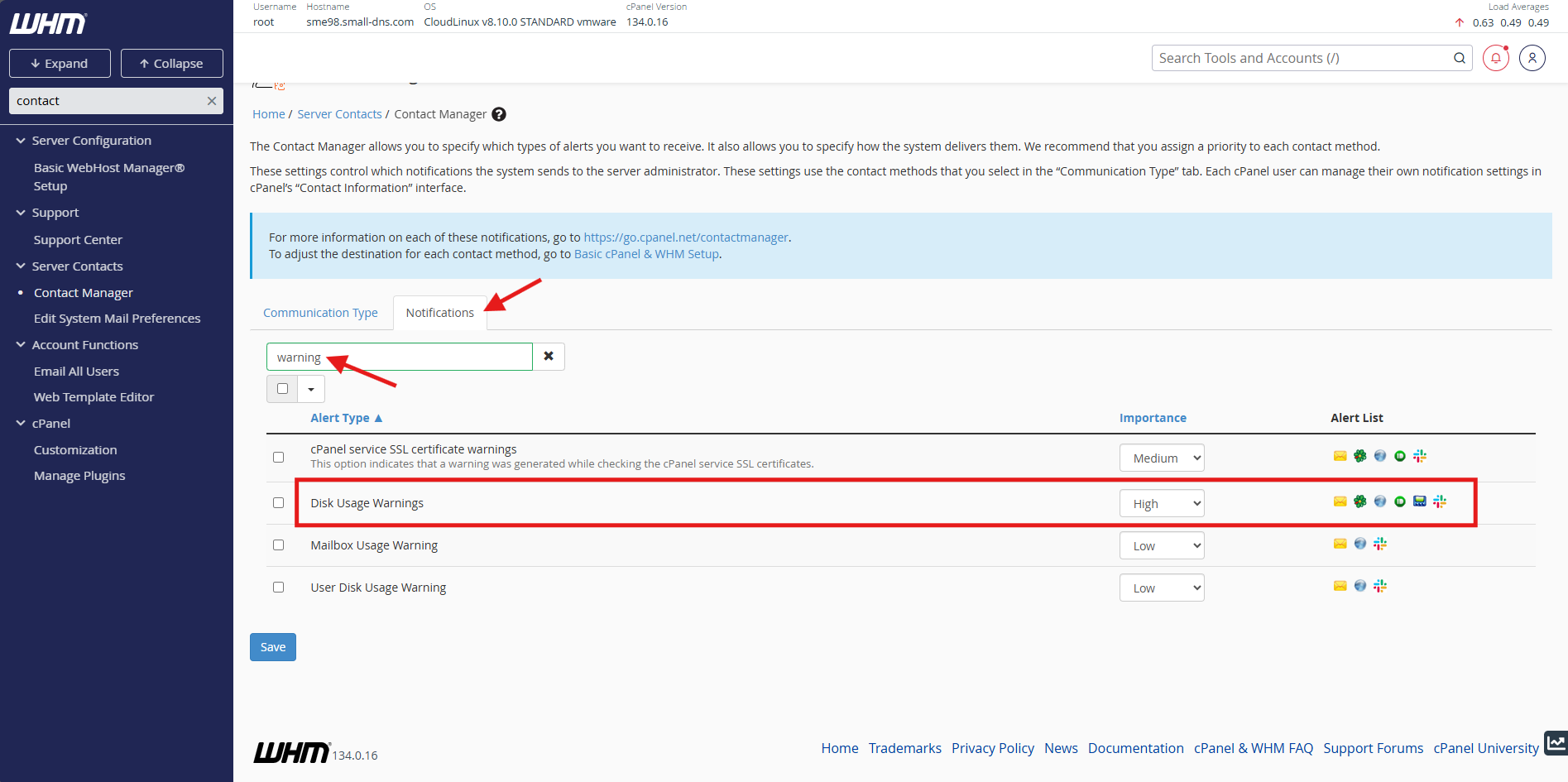Image resolution: width=1568 pixels, height=782 pixels.
Task: Open the notifications bell icon
Action: click(x=1495, y=58)
